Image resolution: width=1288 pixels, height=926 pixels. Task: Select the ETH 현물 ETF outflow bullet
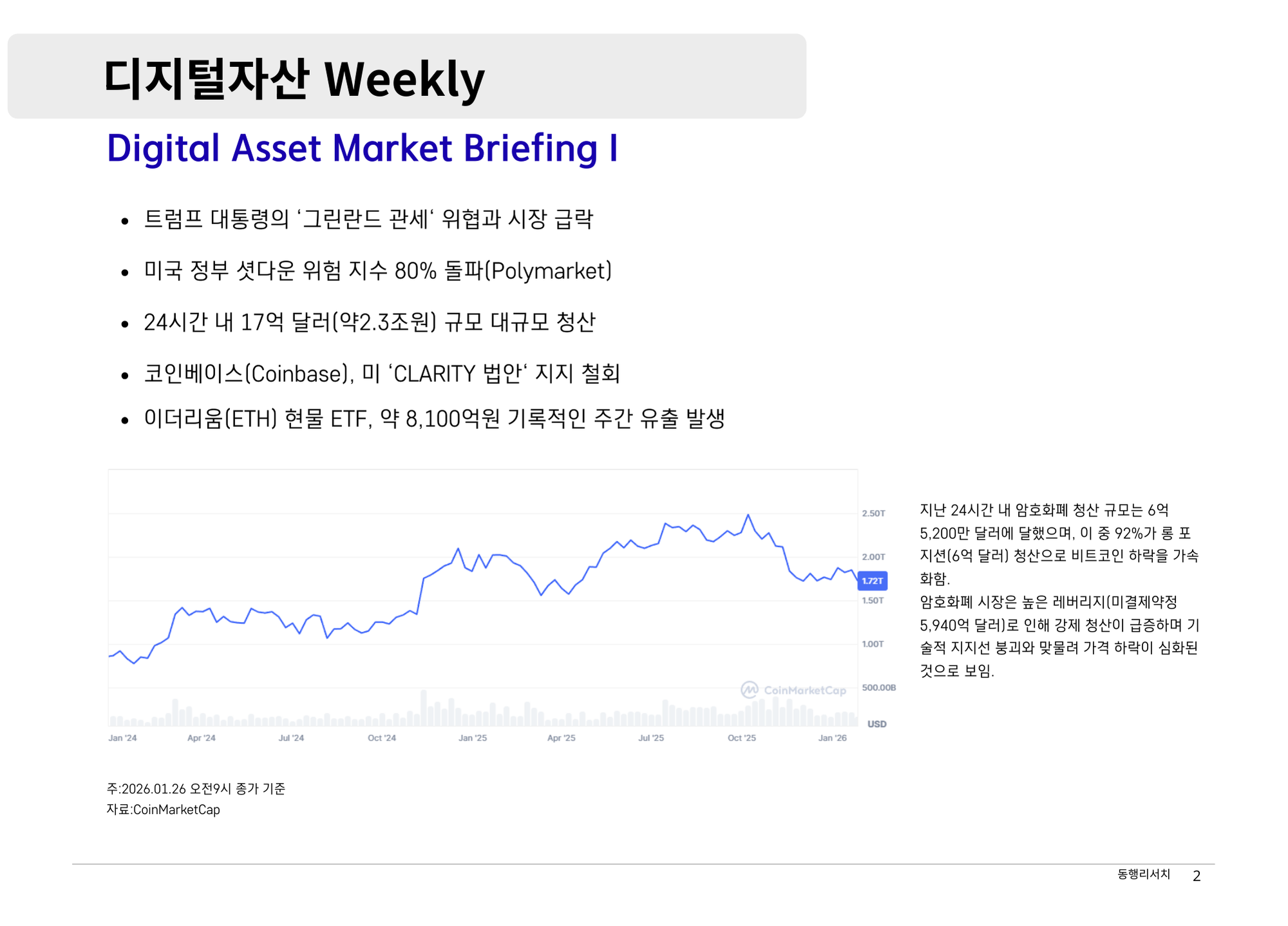[434, 419]
